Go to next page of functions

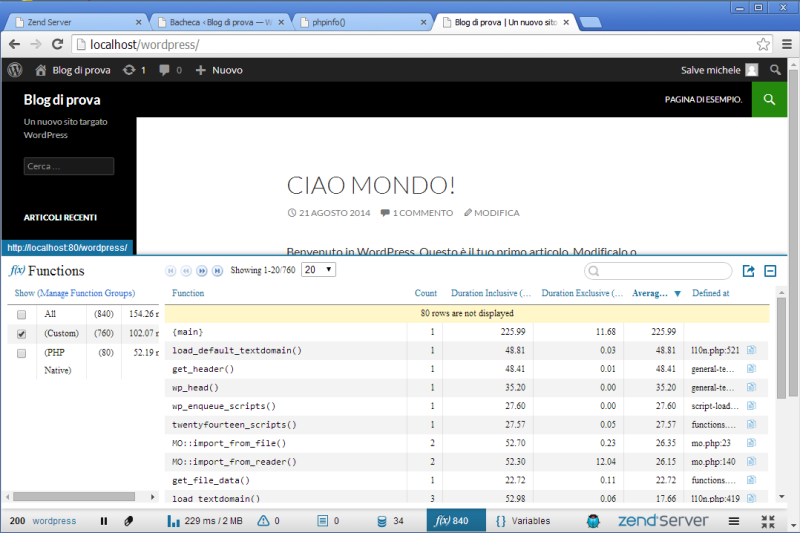pyautogui.click(x=202, y=271)
